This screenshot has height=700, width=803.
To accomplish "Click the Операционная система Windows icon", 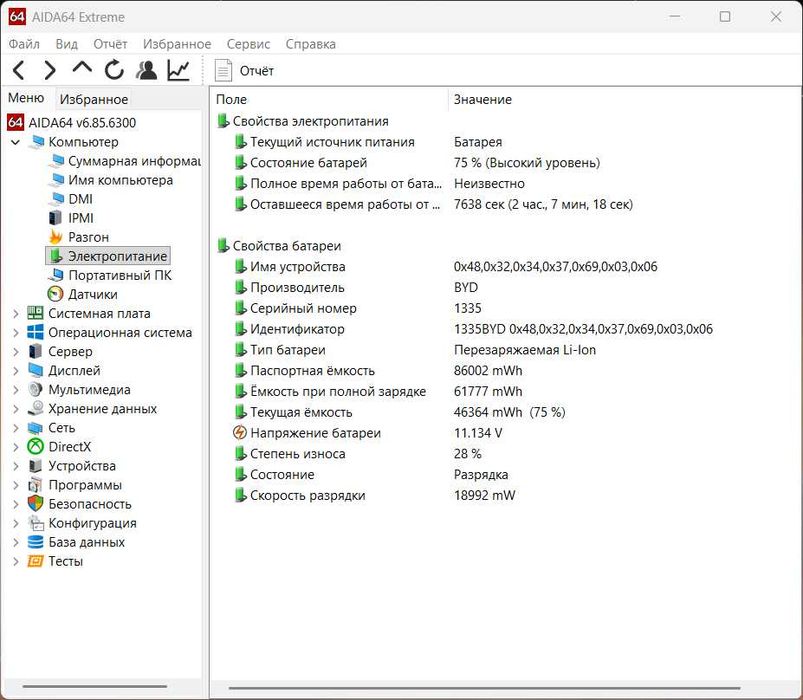I will click(35, 333).
